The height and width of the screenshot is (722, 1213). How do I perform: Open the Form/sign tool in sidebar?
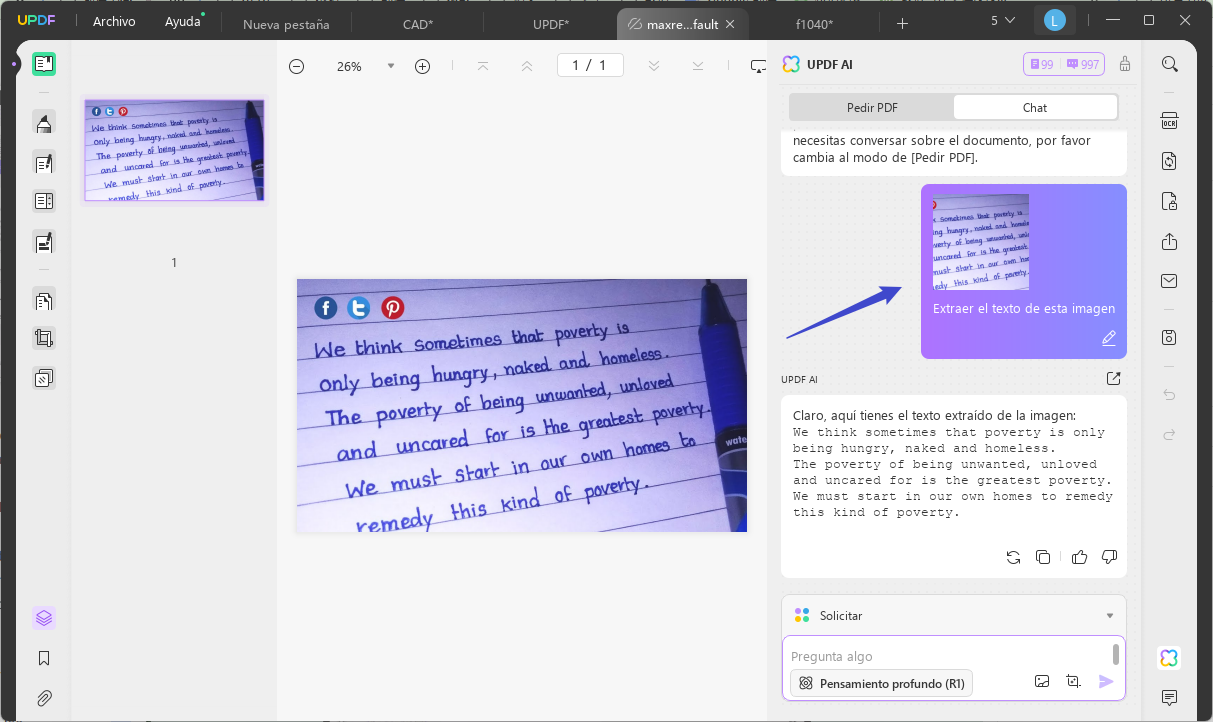click(43, 241)
